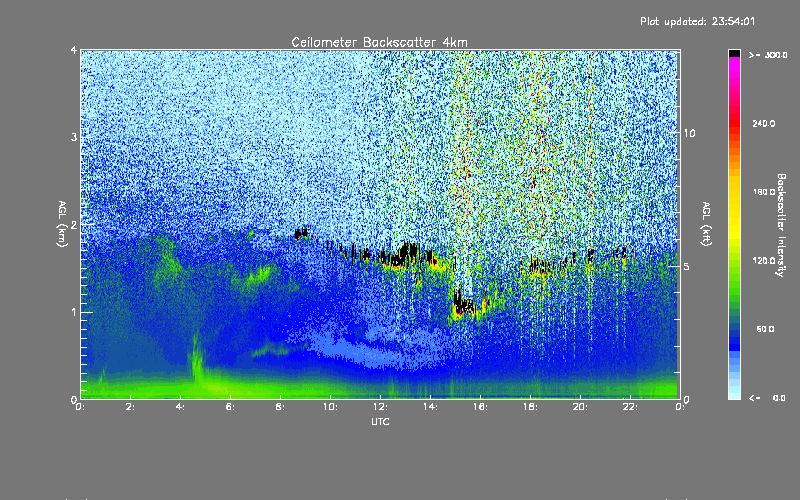Click the "8:" UTC hour tick label
Screen dimensions: 800x500
[x=281, y=407]
